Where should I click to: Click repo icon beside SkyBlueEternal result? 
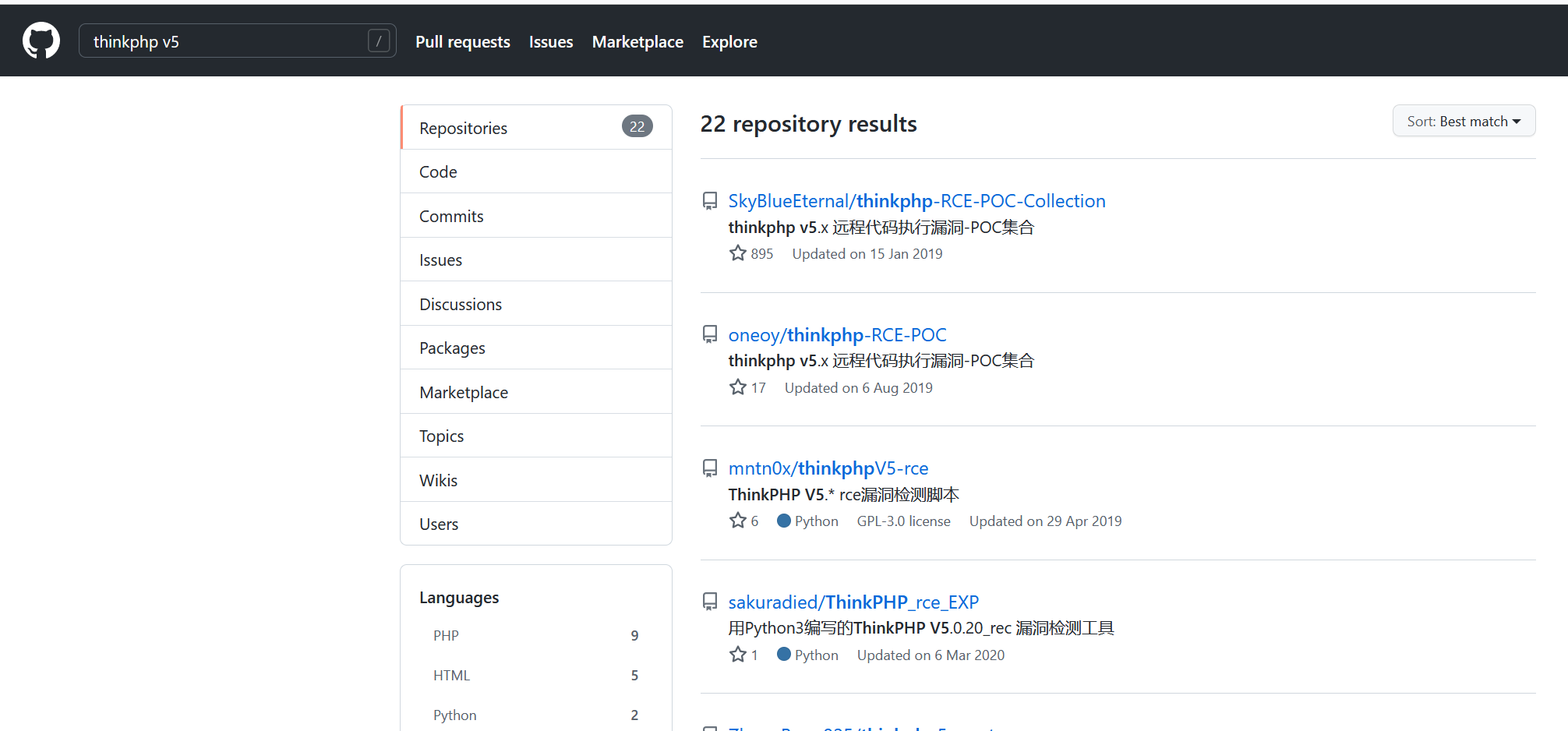[x=710, y=201]
